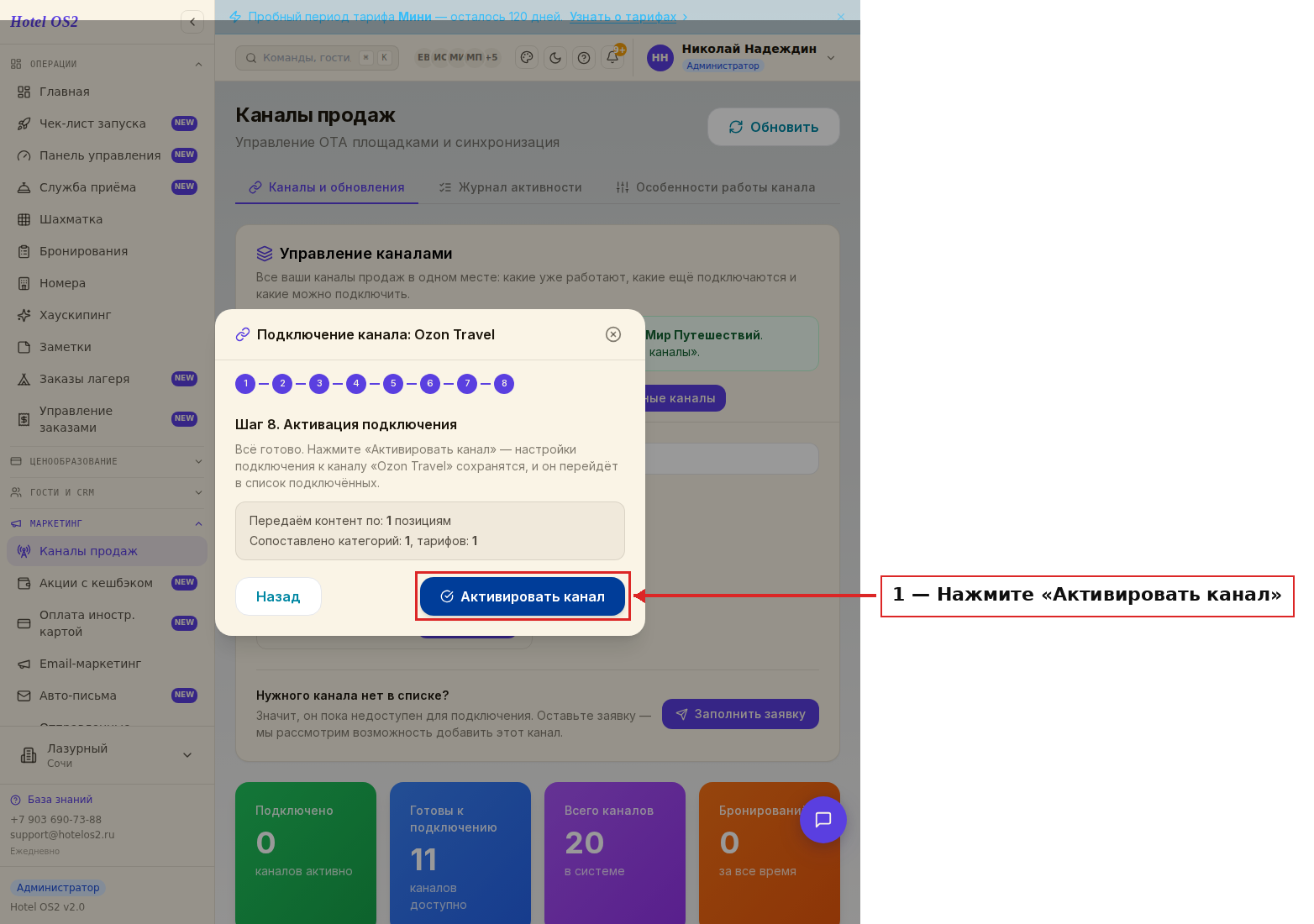The height and width of the screenshot is (924, 1314).
Task: Open «Чек-лист запуска» rocket item
Action: [107, 123]
